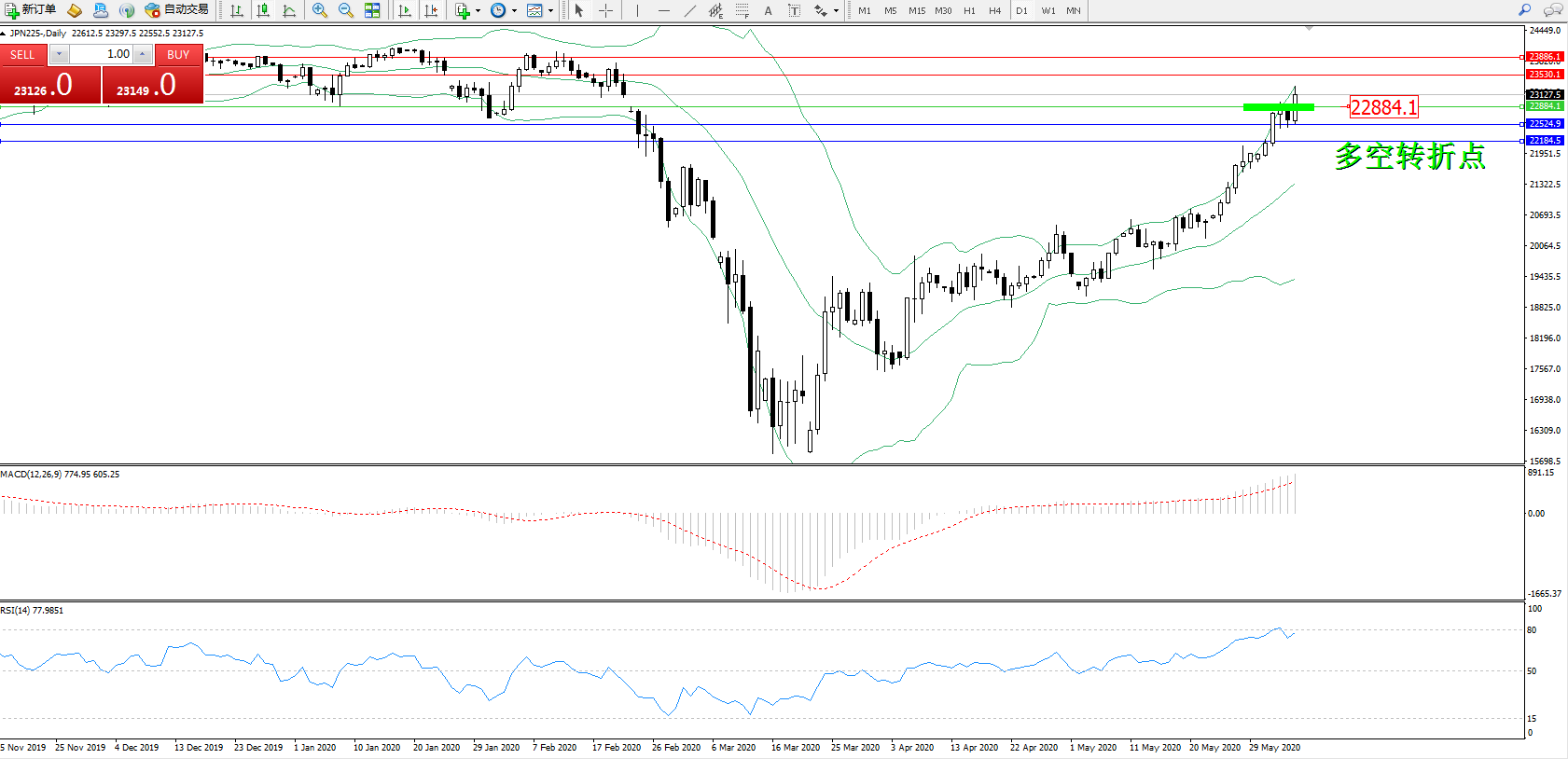Click the lot volume input field
The height and width of the screenshot is (759, 1568).
pos(101,54)
